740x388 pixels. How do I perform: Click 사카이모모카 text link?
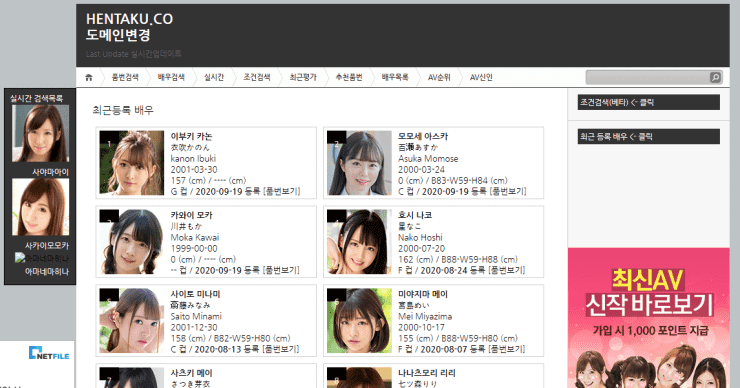point(47,246)
